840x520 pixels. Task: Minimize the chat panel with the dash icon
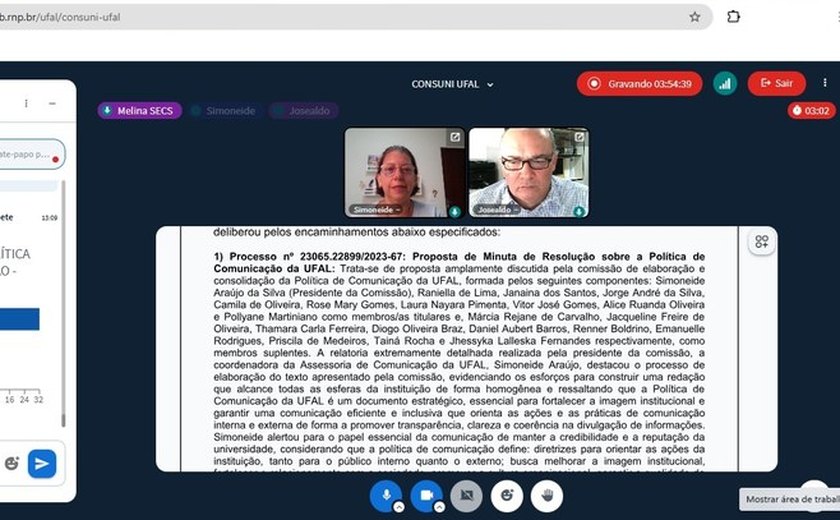coord(52,103)
